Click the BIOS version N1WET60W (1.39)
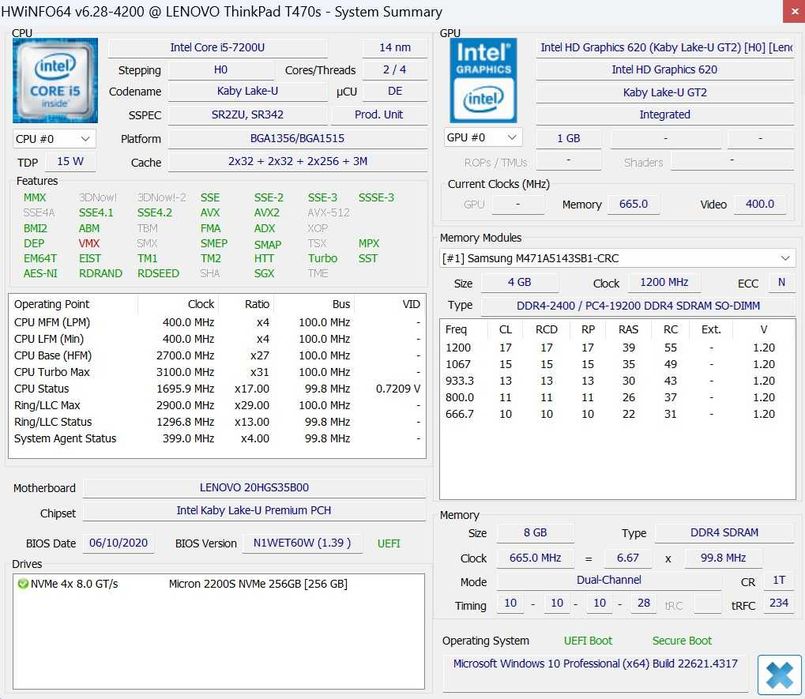 (302, 543)
